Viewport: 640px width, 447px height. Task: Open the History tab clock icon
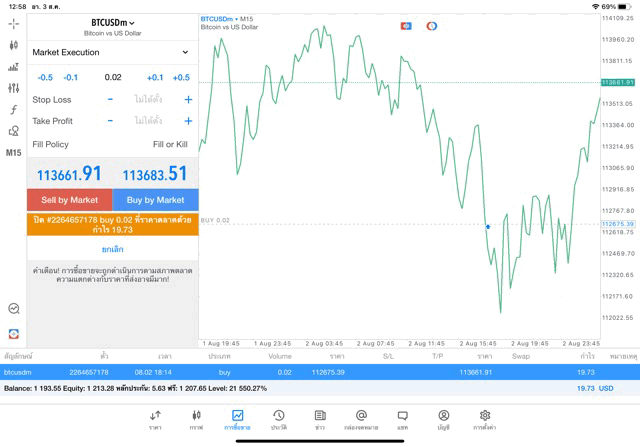tap(278, 419)
